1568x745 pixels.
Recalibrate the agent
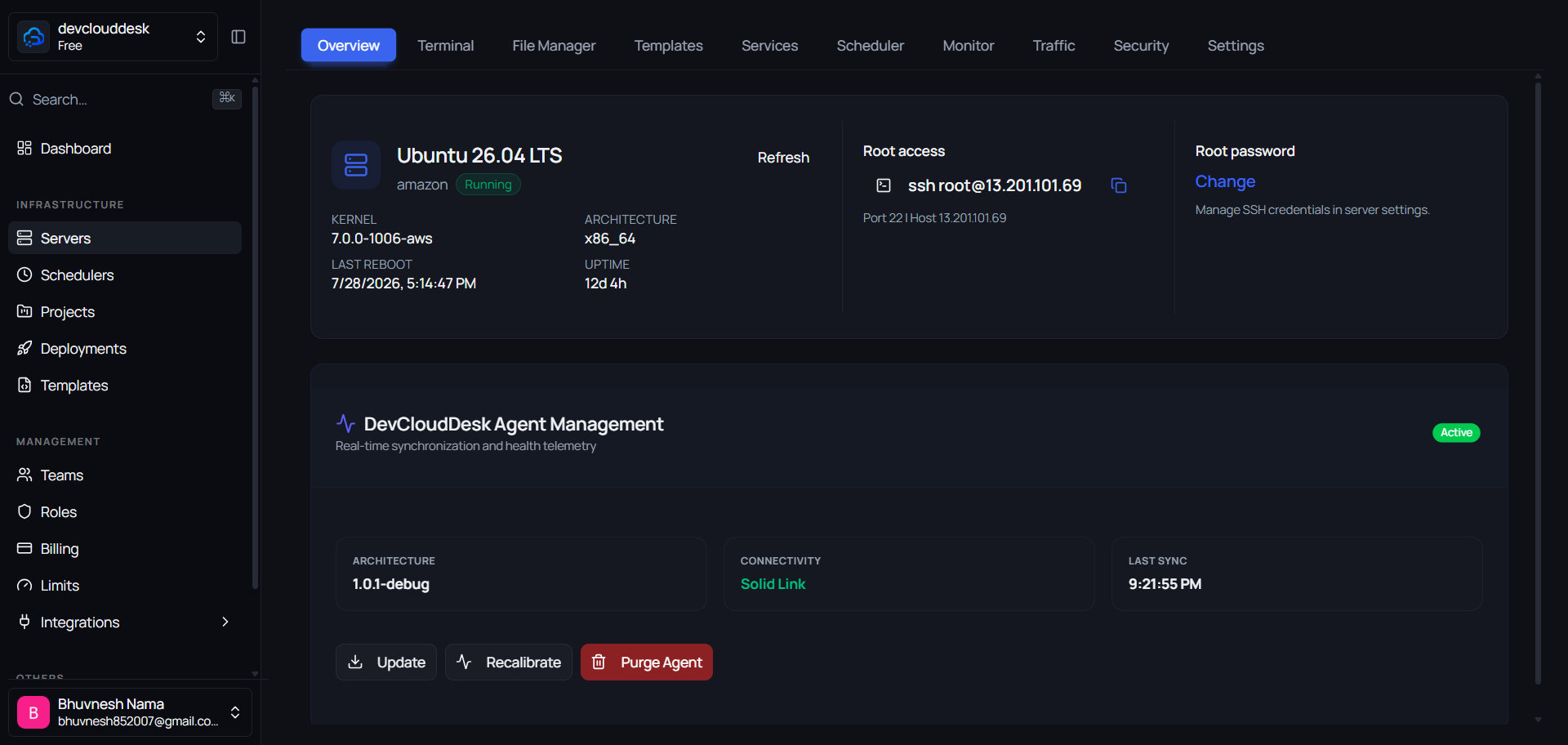click(x=509, y=662)
